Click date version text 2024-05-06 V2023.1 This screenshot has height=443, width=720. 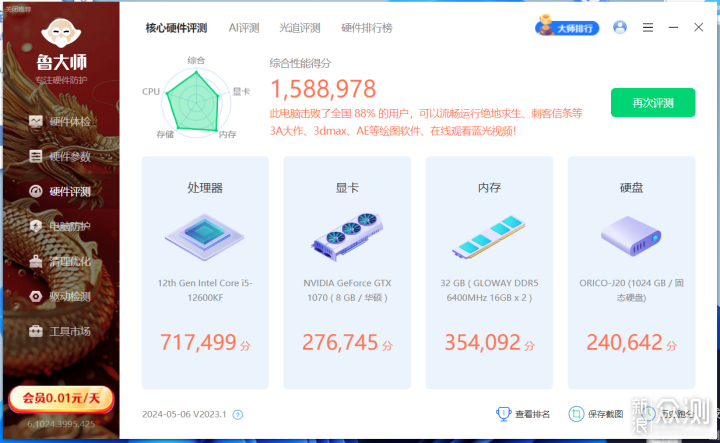(184, 415)
